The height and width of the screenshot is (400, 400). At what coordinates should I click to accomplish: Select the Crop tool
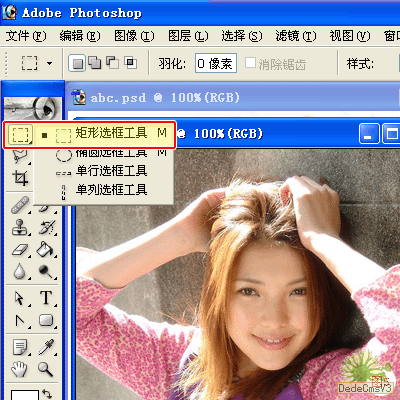point(20,178)
